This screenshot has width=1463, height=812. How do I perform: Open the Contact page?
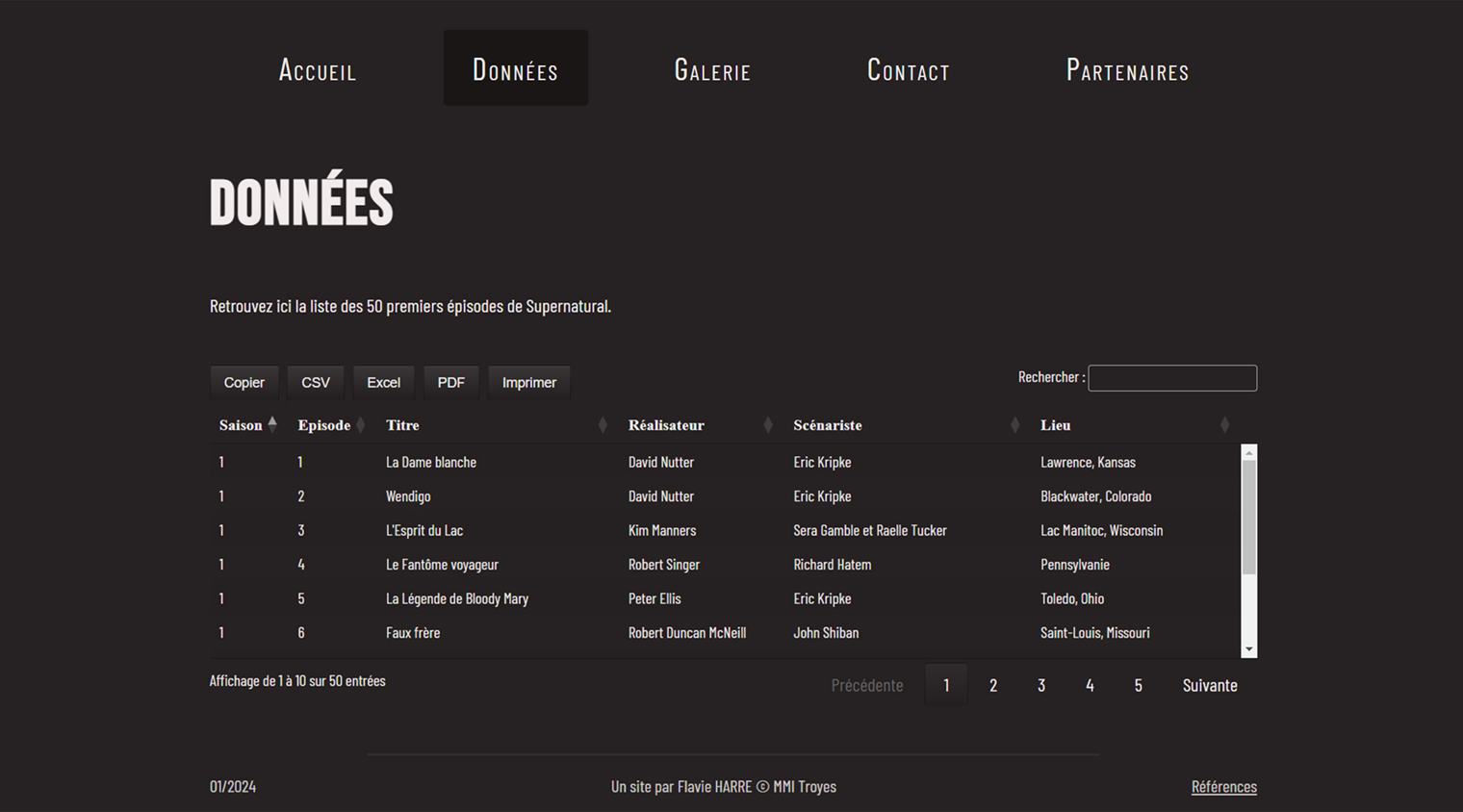(x=908, y=69)
